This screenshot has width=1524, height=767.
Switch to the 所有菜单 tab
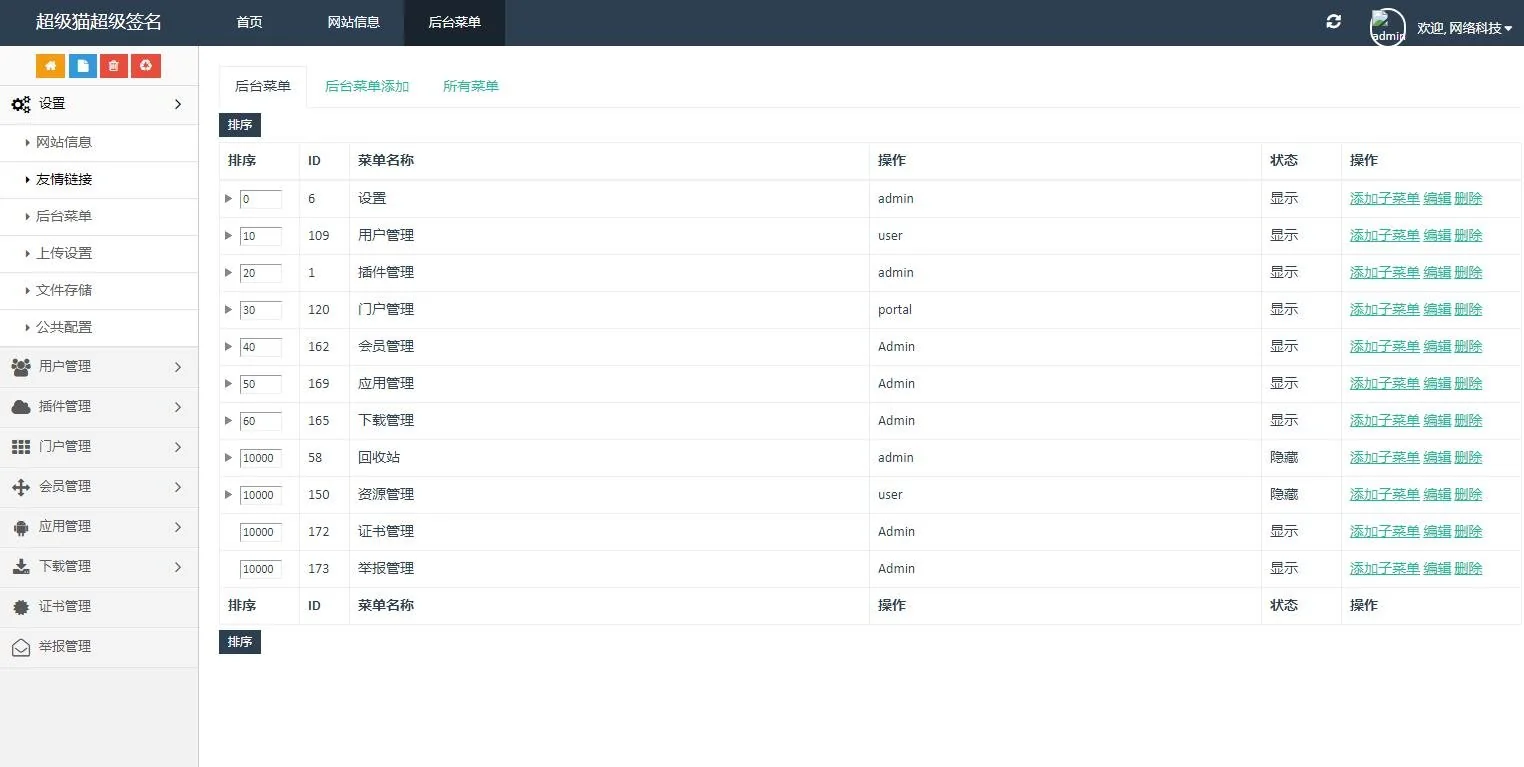pyautogui.click(x=470, y=87)
